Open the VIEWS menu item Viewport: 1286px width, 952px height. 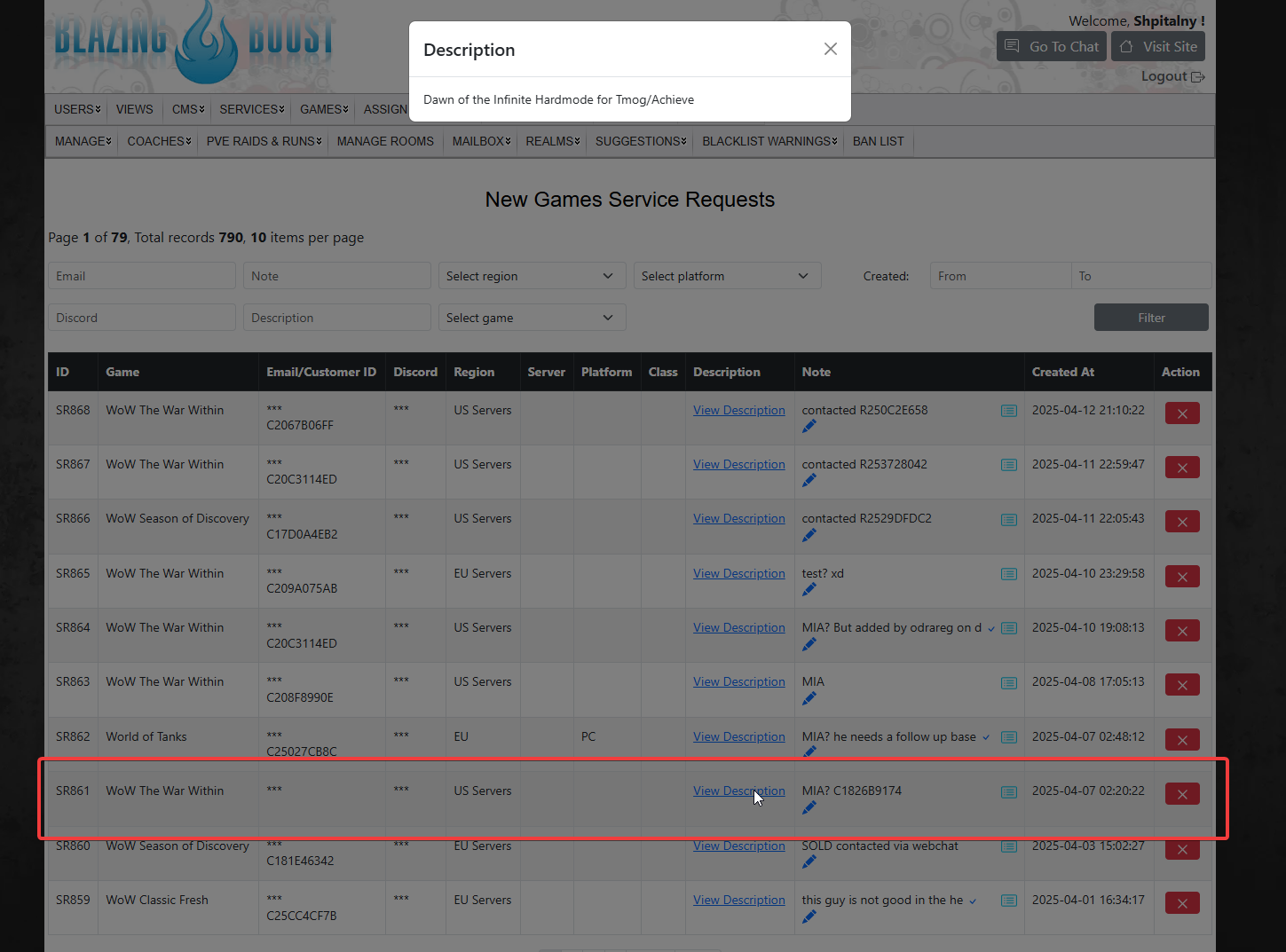point(134,109)
